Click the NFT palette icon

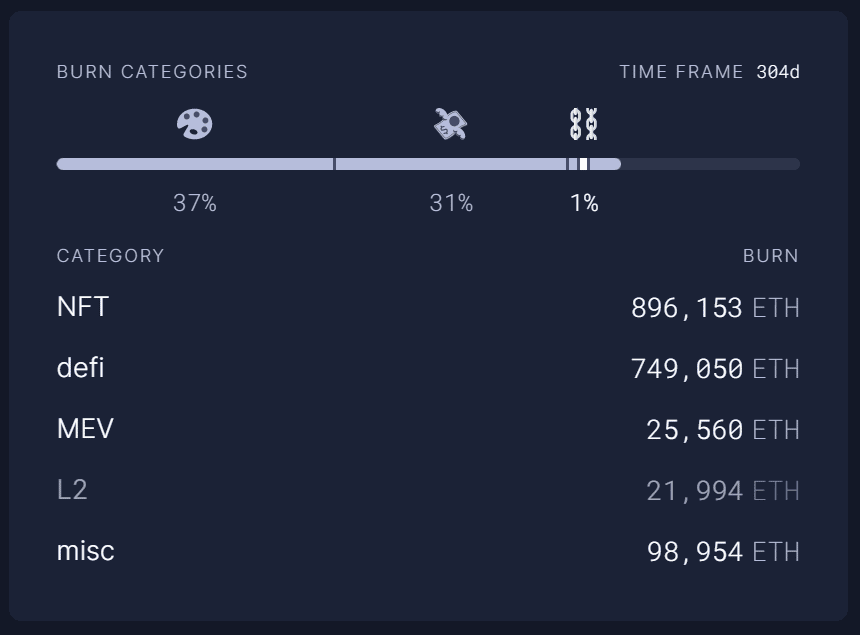coord(195,124)
